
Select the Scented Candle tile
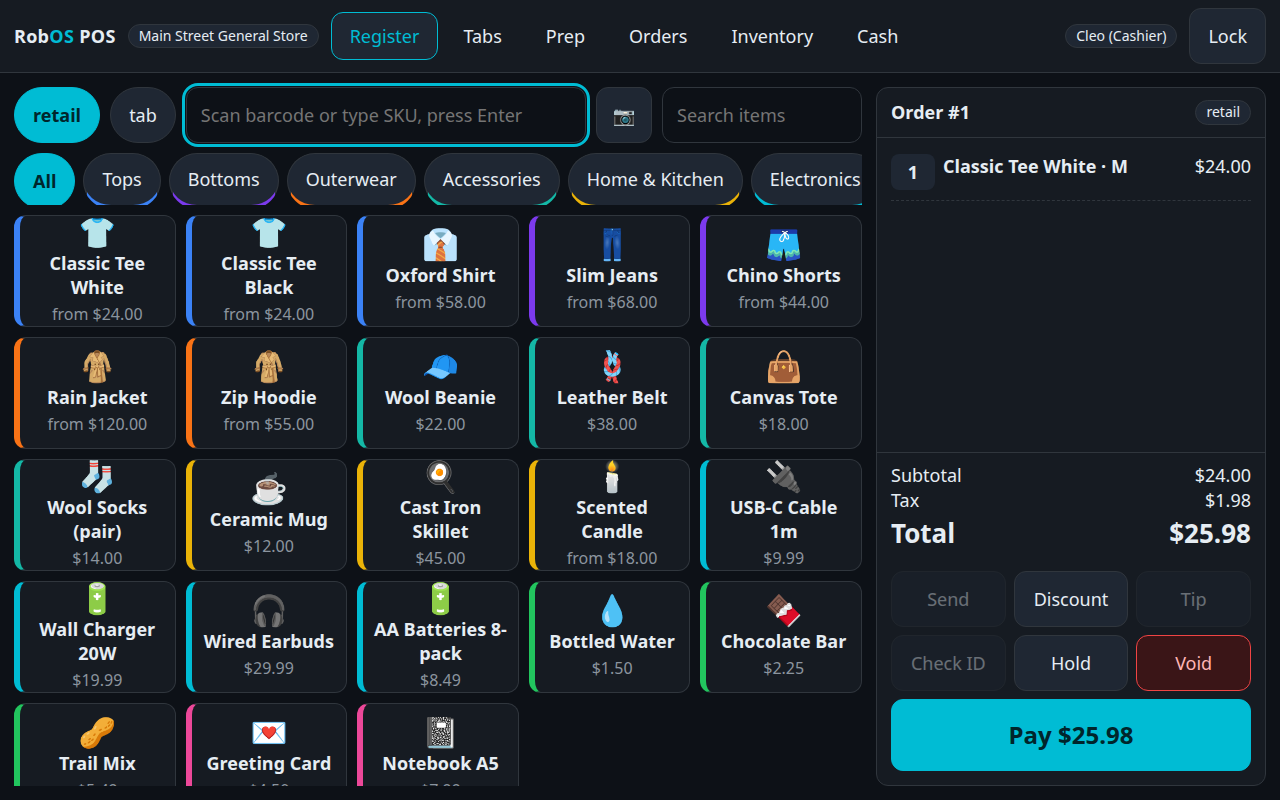click(610, 515)
